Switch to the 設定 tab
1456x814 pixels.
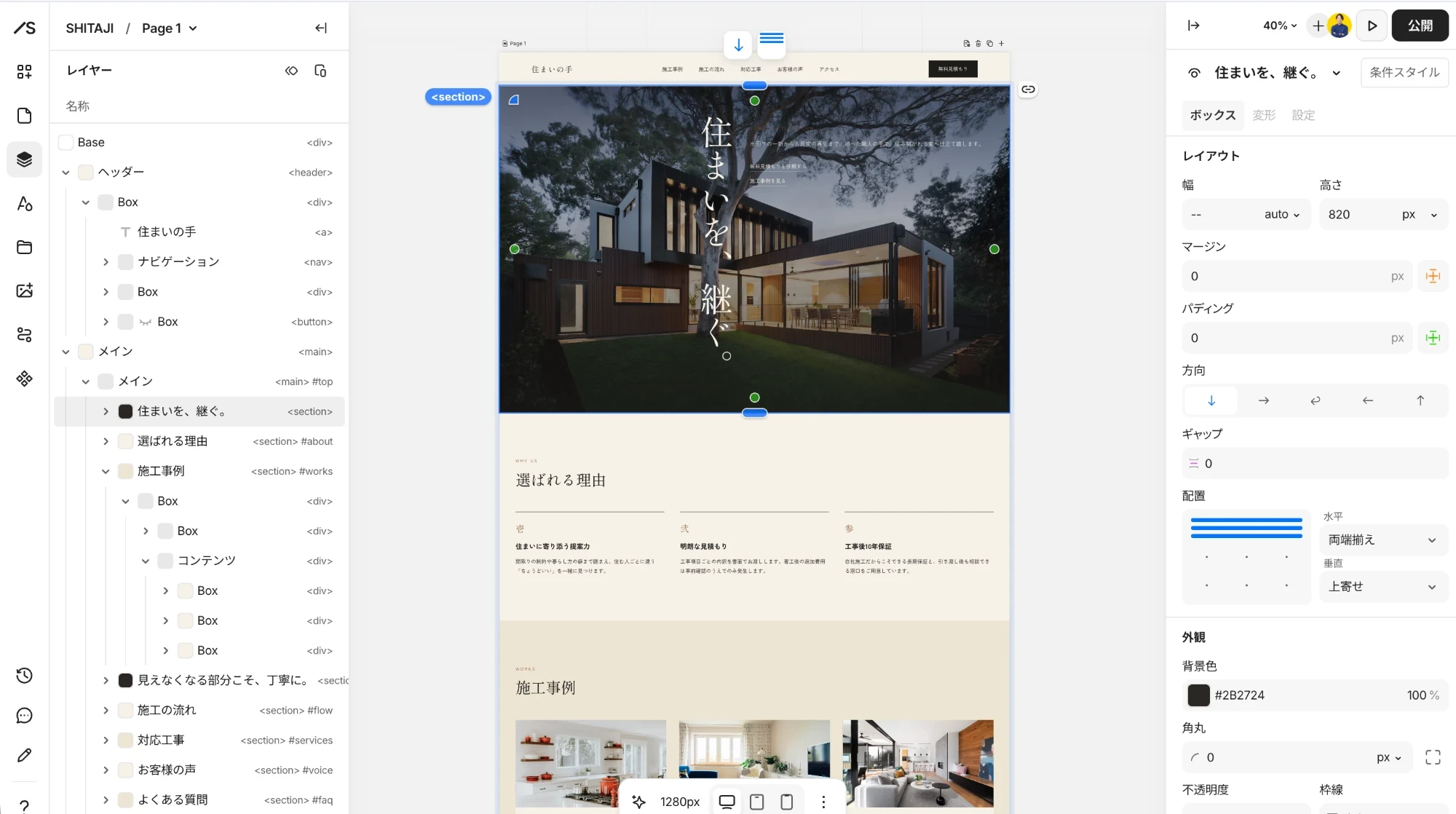click(x=1303, y=115)
